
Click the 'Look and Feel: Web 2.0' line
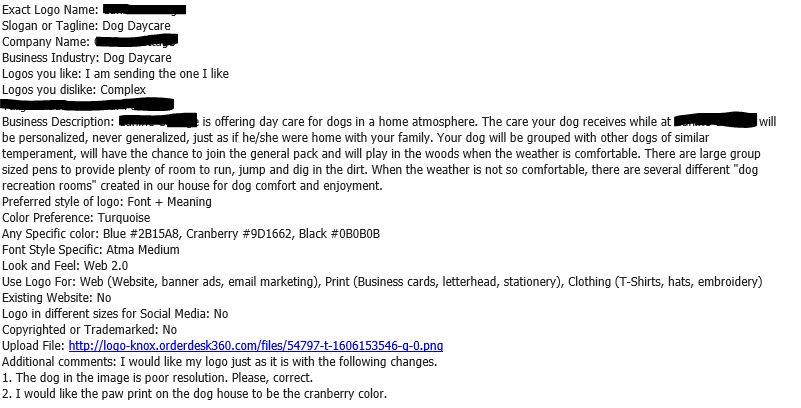pyautogui.click(x=65, y=266)
